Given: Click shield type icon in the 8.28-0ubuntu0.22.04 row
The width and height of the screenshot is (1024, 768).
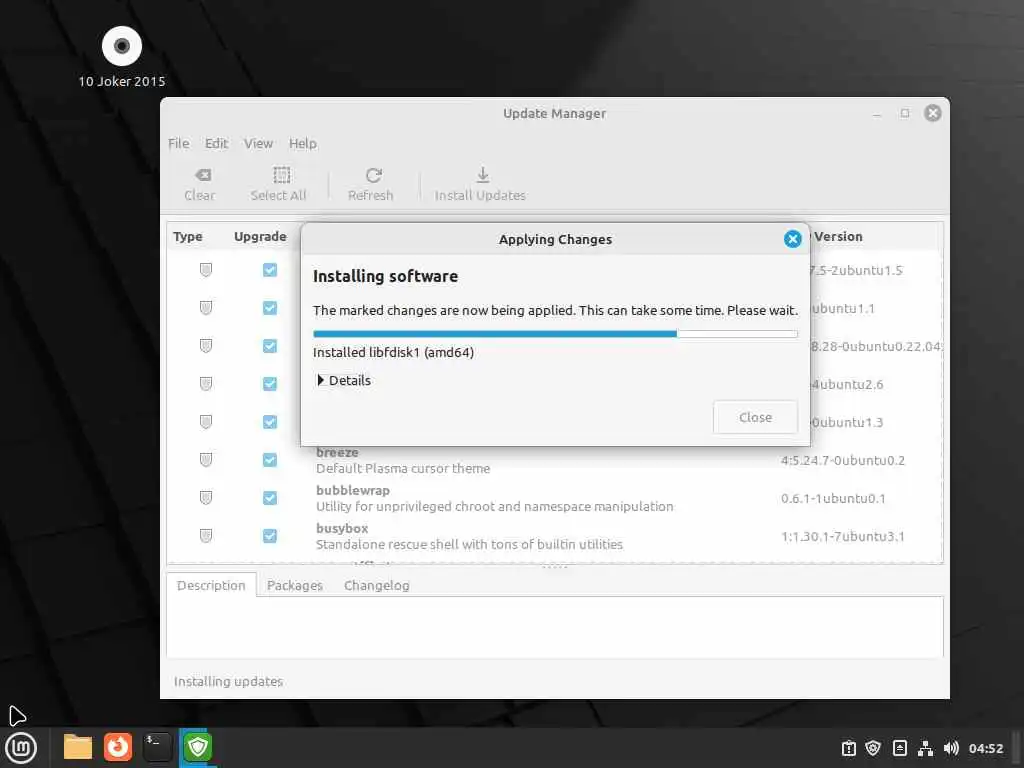Looking at the screenshot, I should point(206,345).
